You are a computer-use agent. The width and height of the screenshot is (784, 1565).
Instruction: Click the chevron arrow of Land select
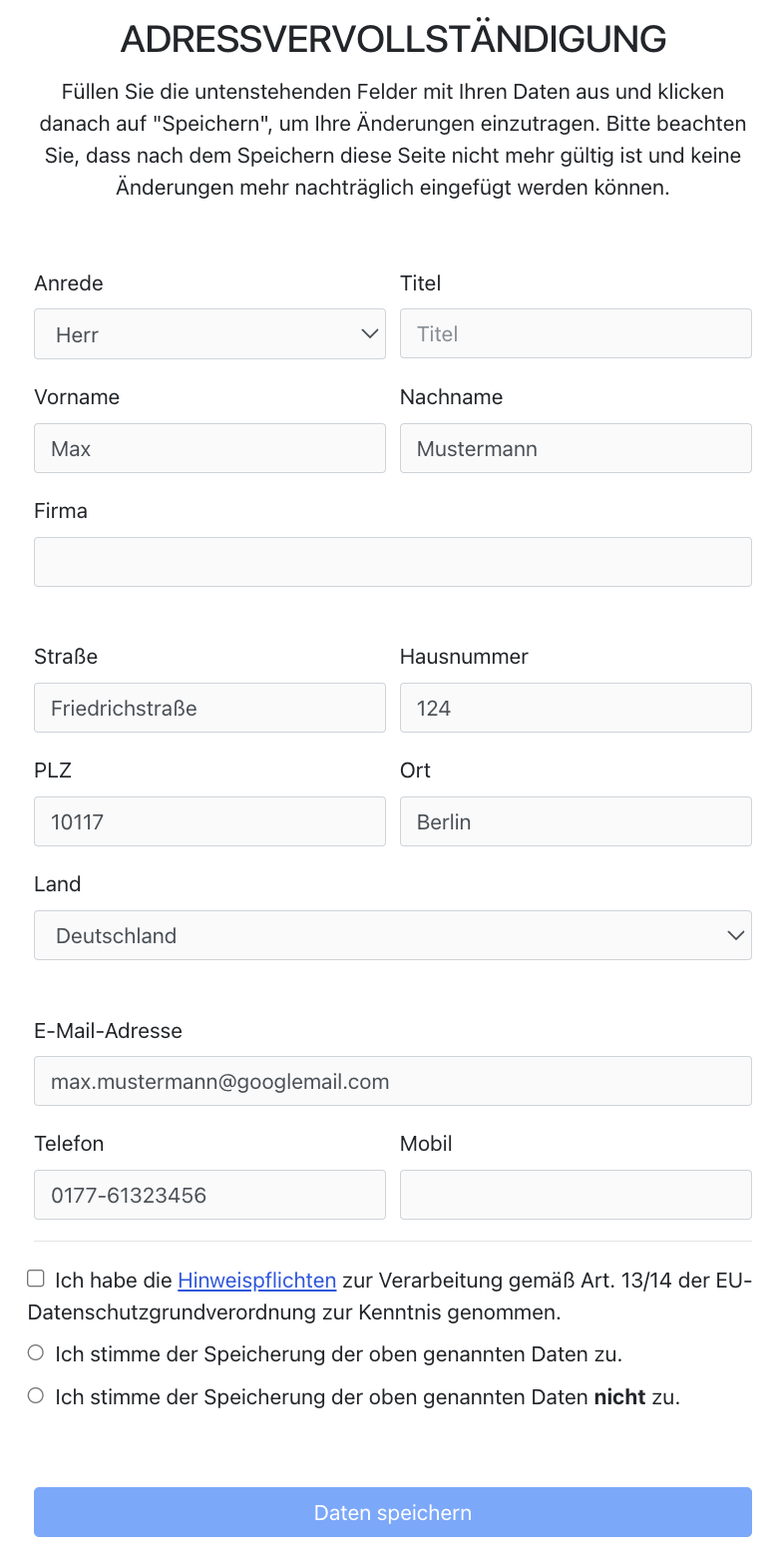pos(736,935)
